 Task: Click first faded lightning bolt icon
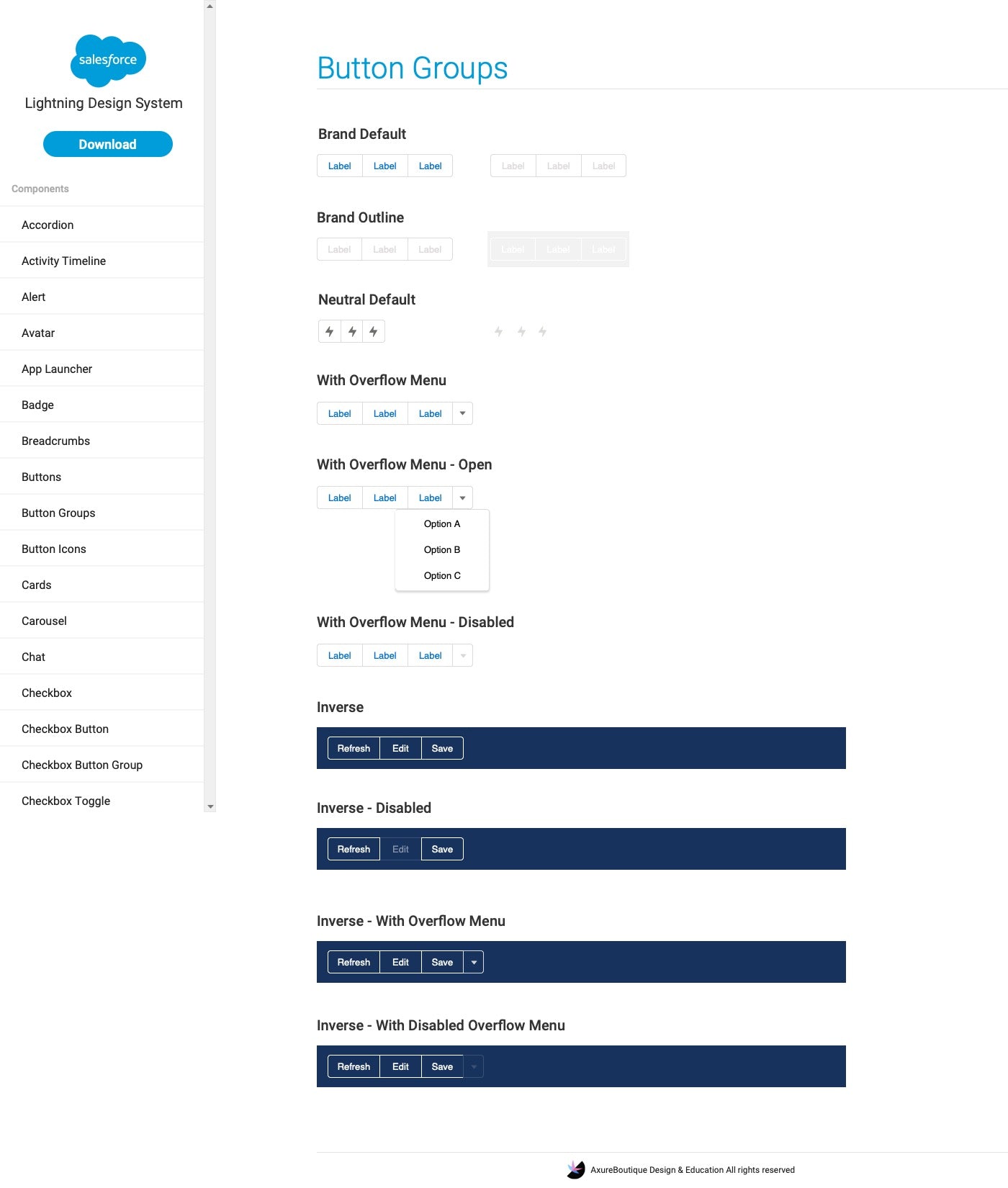tap(498, 332)
